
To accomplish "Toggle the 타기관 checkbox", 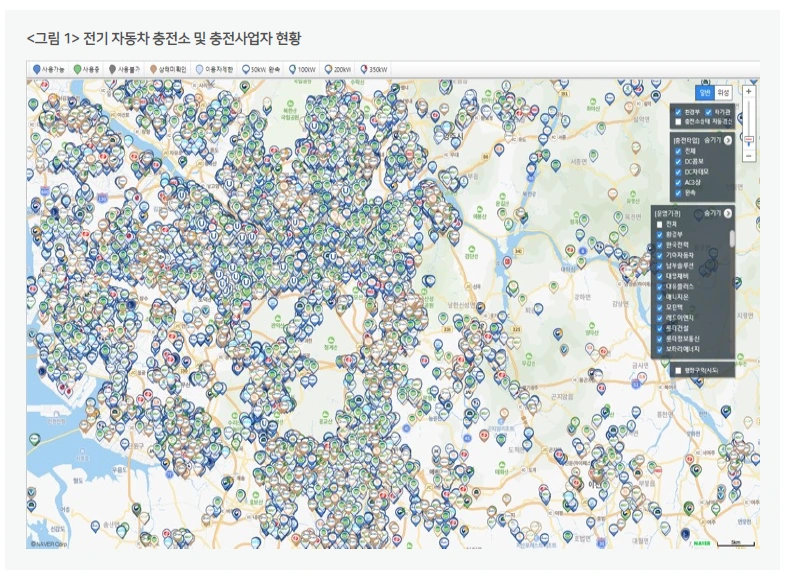I will pos(708,112).
